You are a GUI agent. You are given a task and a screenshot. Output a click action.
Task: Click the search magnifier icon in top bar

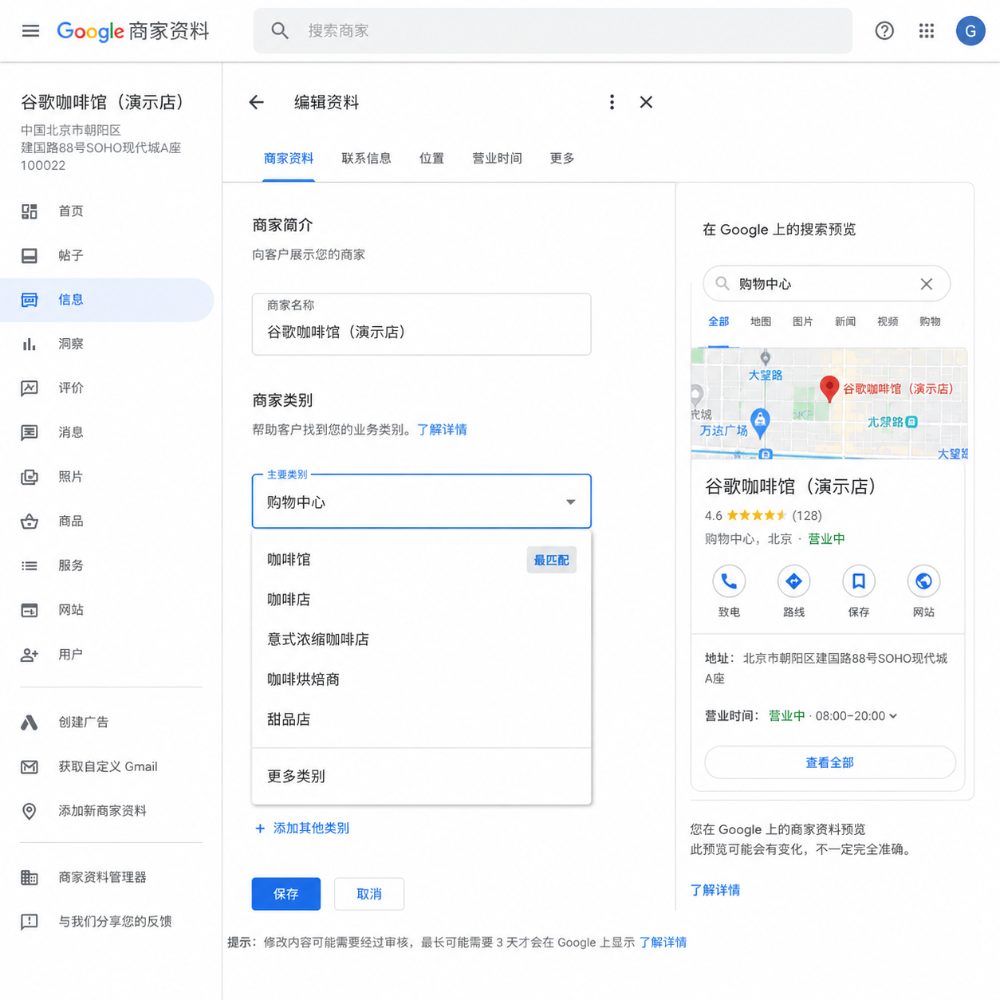(279, 31)
